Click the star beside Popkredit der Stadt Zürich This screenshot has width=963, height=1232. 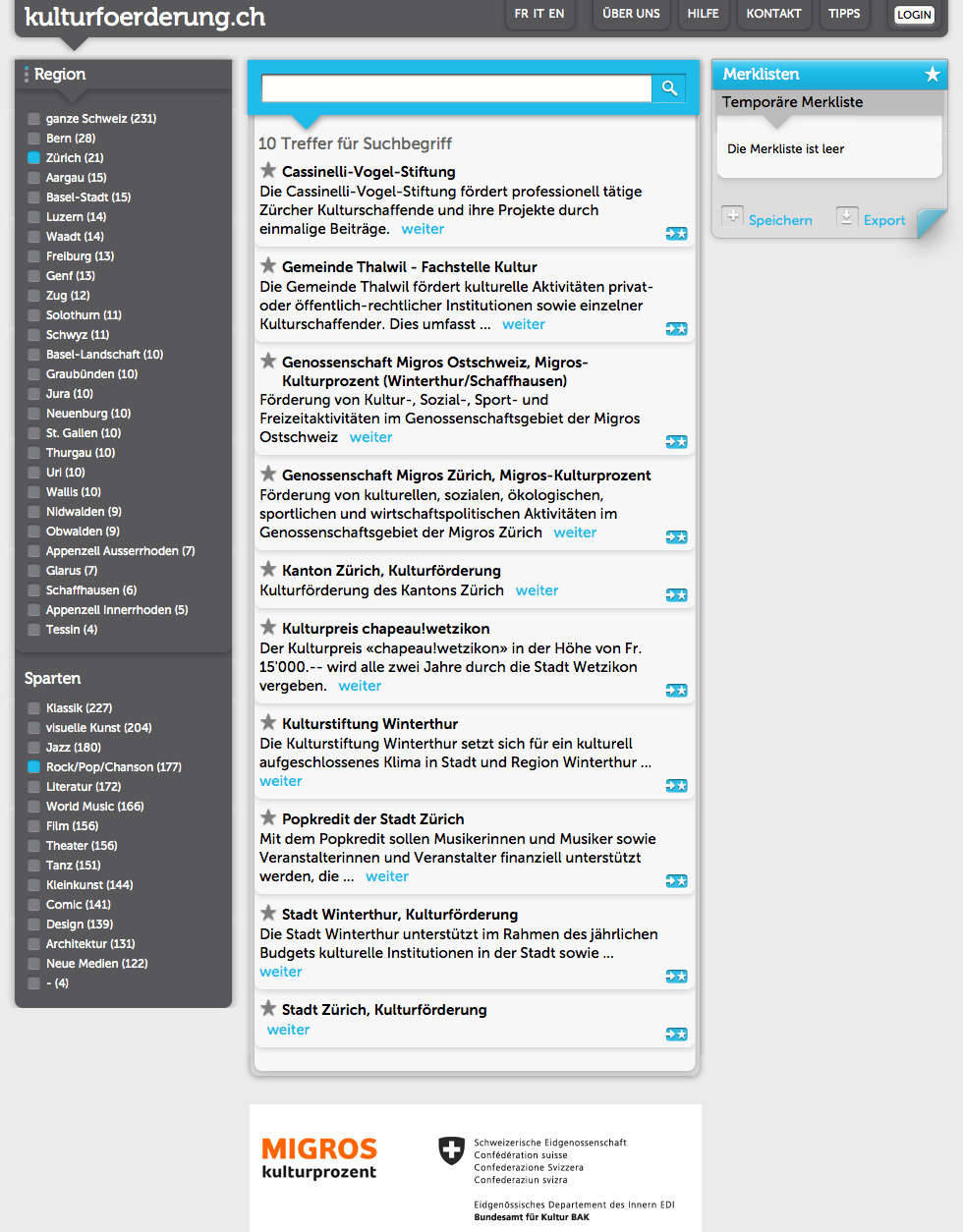point(268,817)
